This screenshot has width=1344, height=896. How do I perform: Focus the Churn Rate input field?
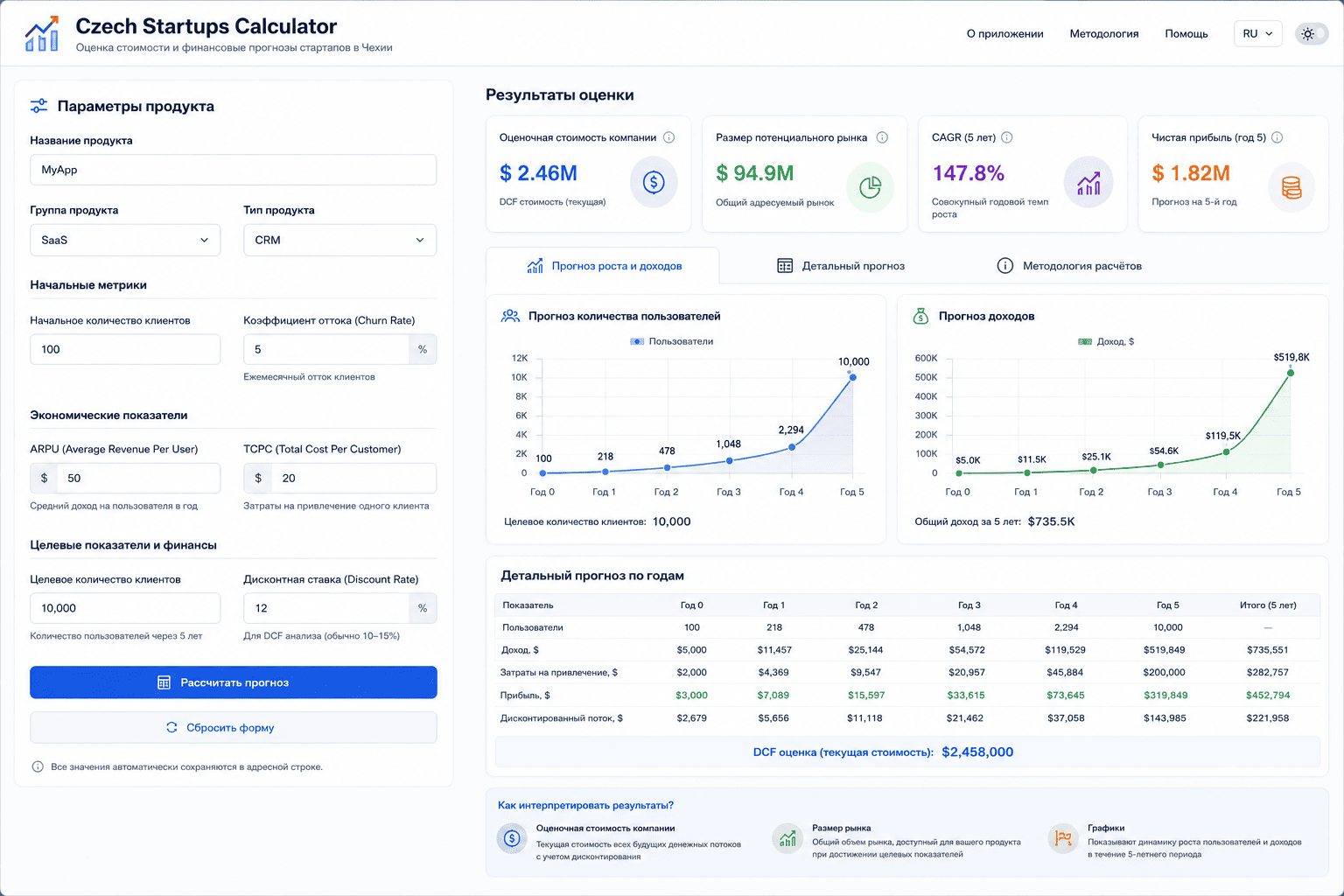click(326, 349)
